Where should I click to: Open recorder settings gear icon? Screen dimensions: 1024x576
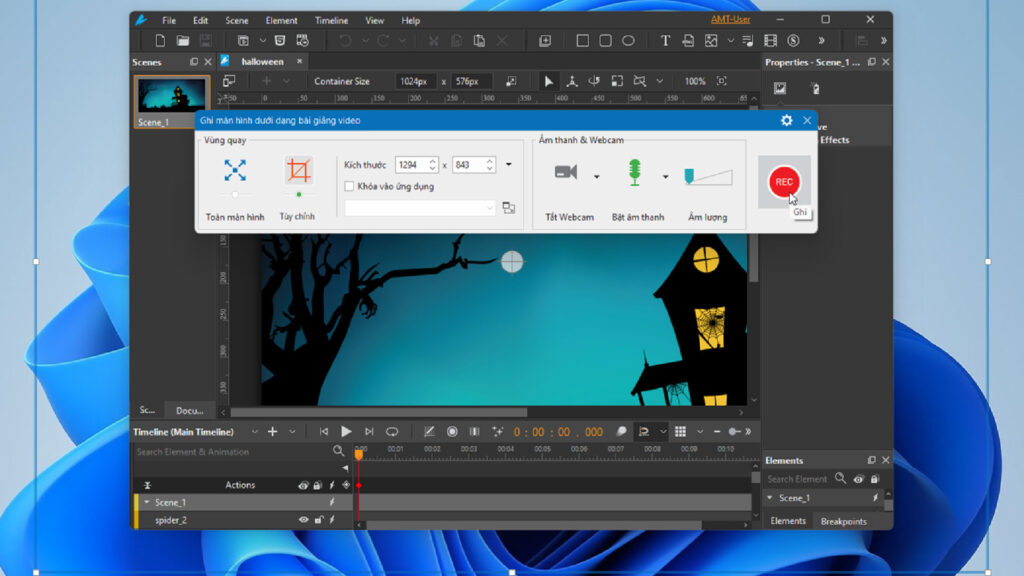click(786, 120)
